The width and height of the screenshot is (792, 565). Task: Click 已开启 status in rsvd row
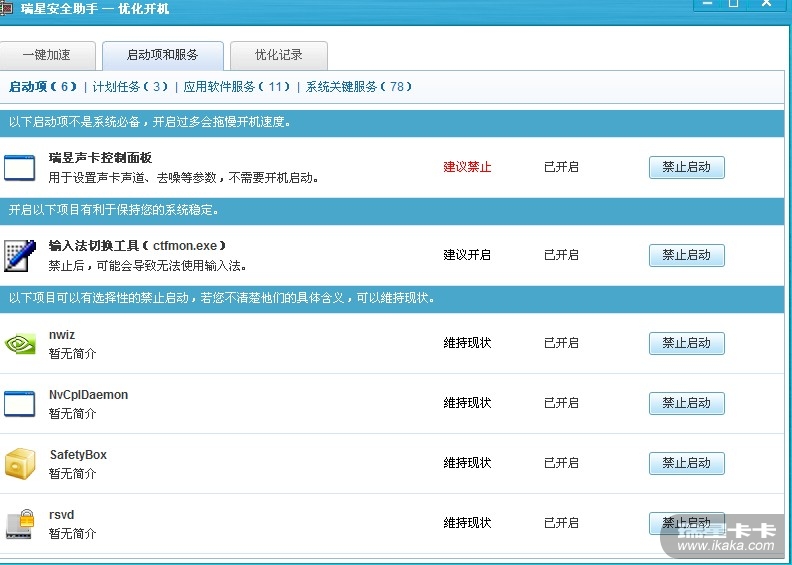click(x=561, y=523)
